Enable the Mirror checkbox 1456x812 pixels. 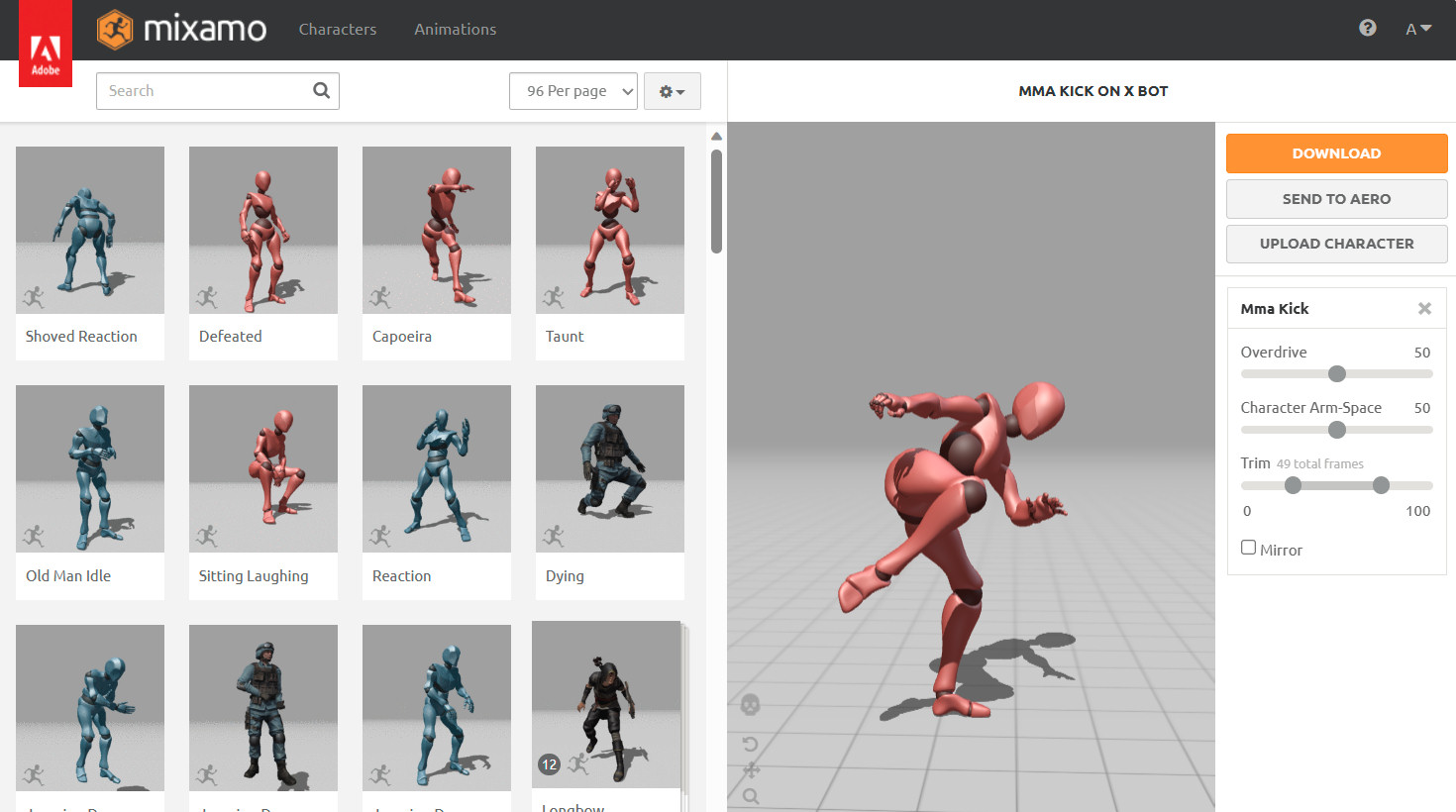click(1248, 548)
